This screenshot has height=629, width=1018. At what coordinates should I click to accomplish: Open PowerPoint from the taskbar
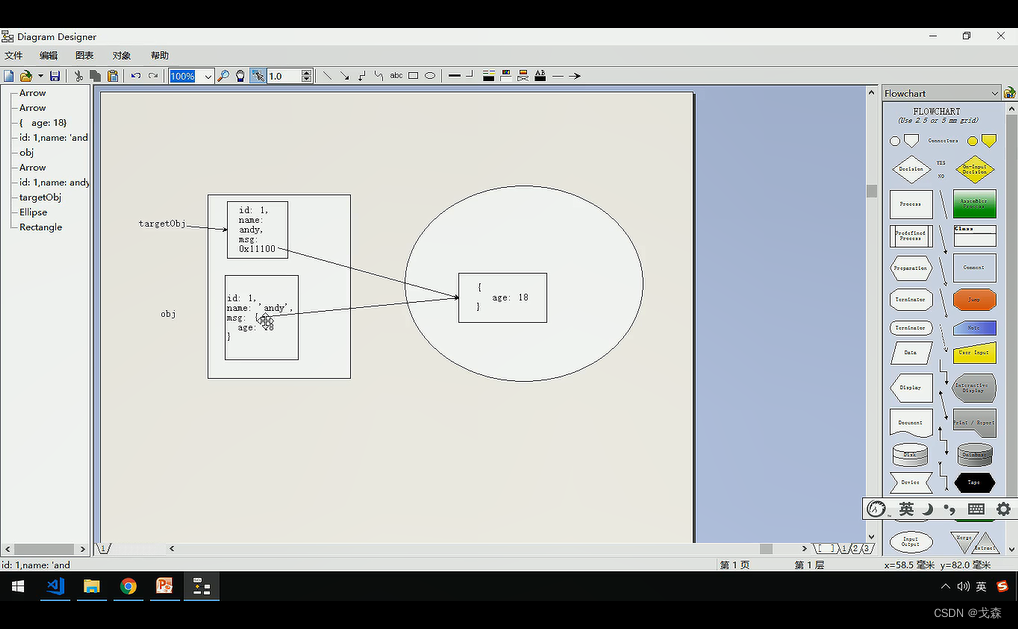tap(165, 587)
